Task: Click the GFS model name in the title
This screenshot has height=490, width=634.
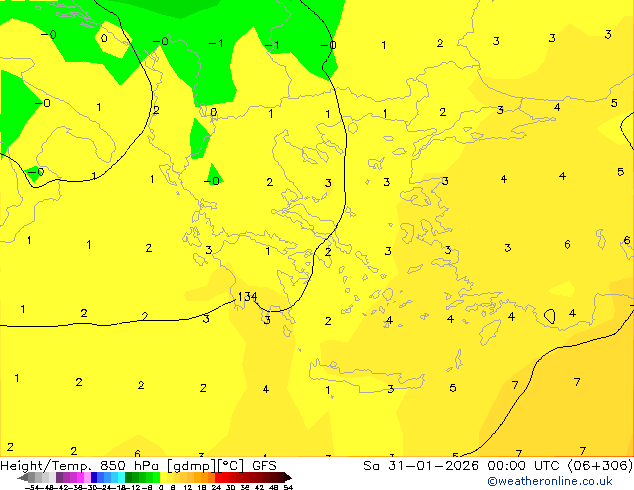Action: (x=264, y=466)
